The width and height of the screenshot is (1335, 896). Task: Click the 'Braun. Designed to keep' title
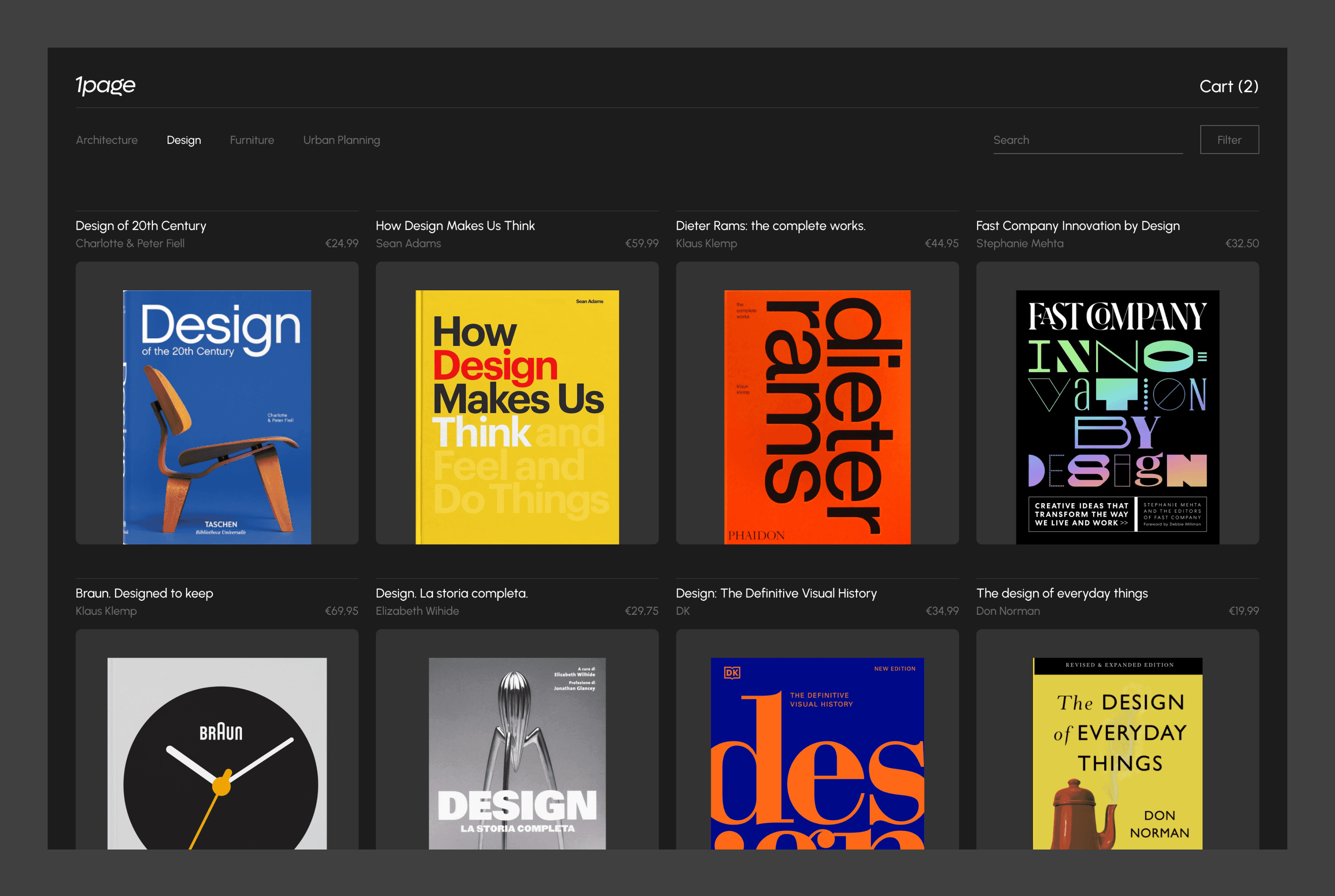point(144,593)
